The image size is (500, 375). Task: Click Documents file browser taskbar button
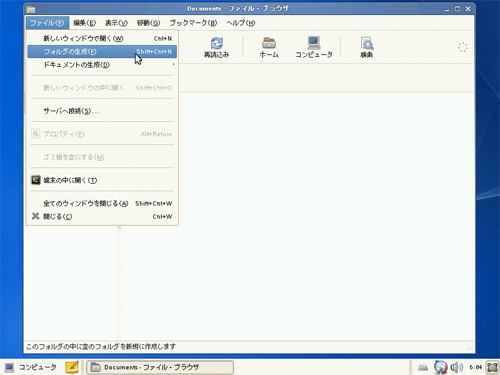[160, 367]
